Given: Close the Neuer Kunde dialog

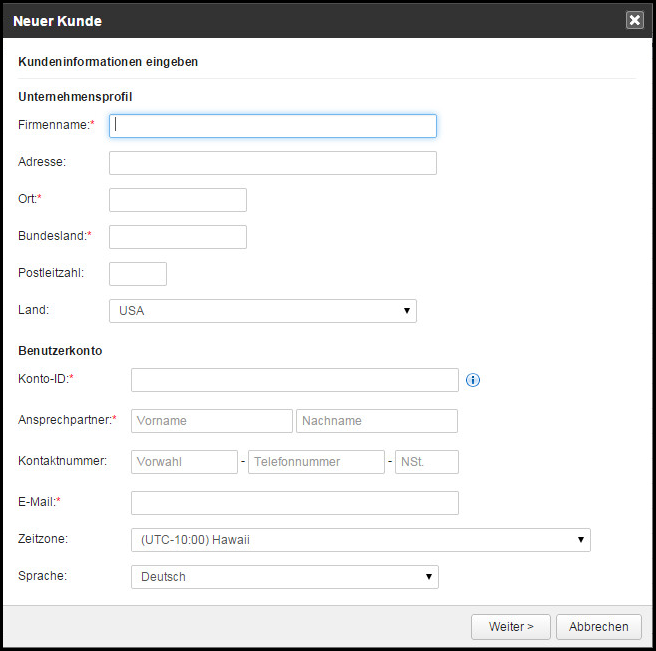Looking at the screenshot, I should coord(634,20).
